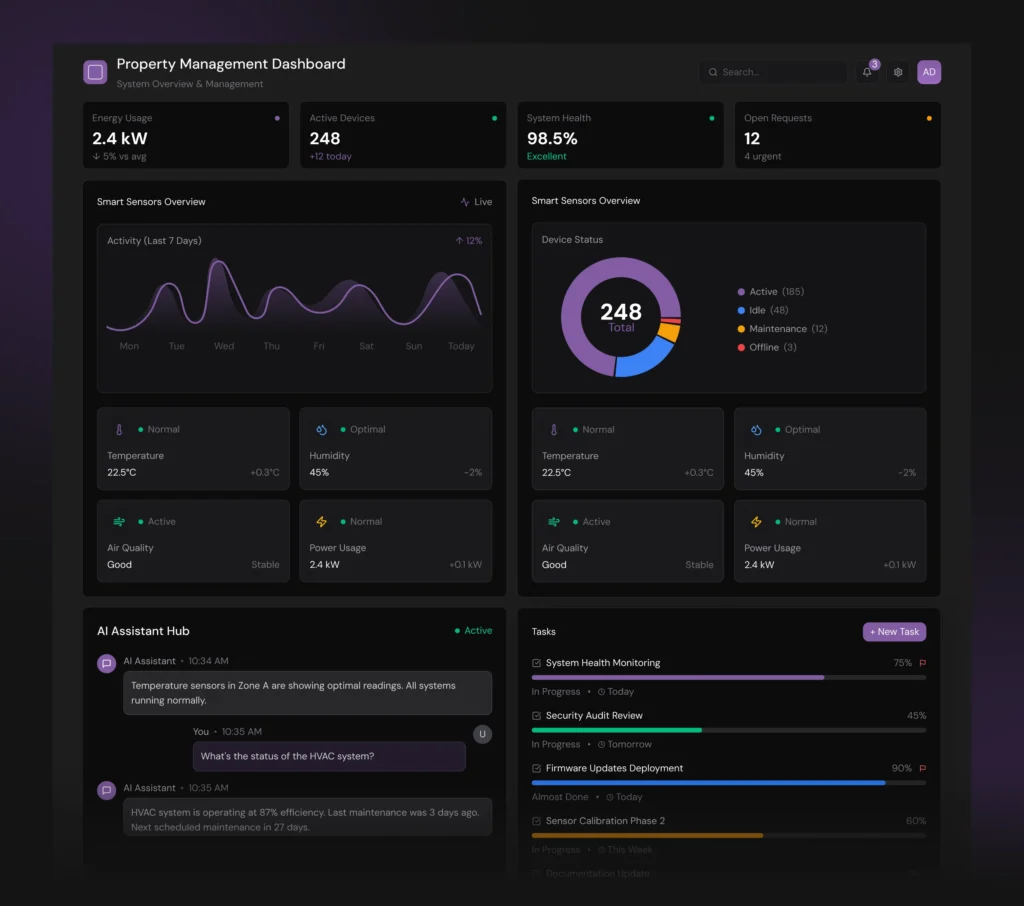Screen dimensions: 1024x906
Task: Click the AI Assistant chat bubble avatar icon
Action: 106,663
